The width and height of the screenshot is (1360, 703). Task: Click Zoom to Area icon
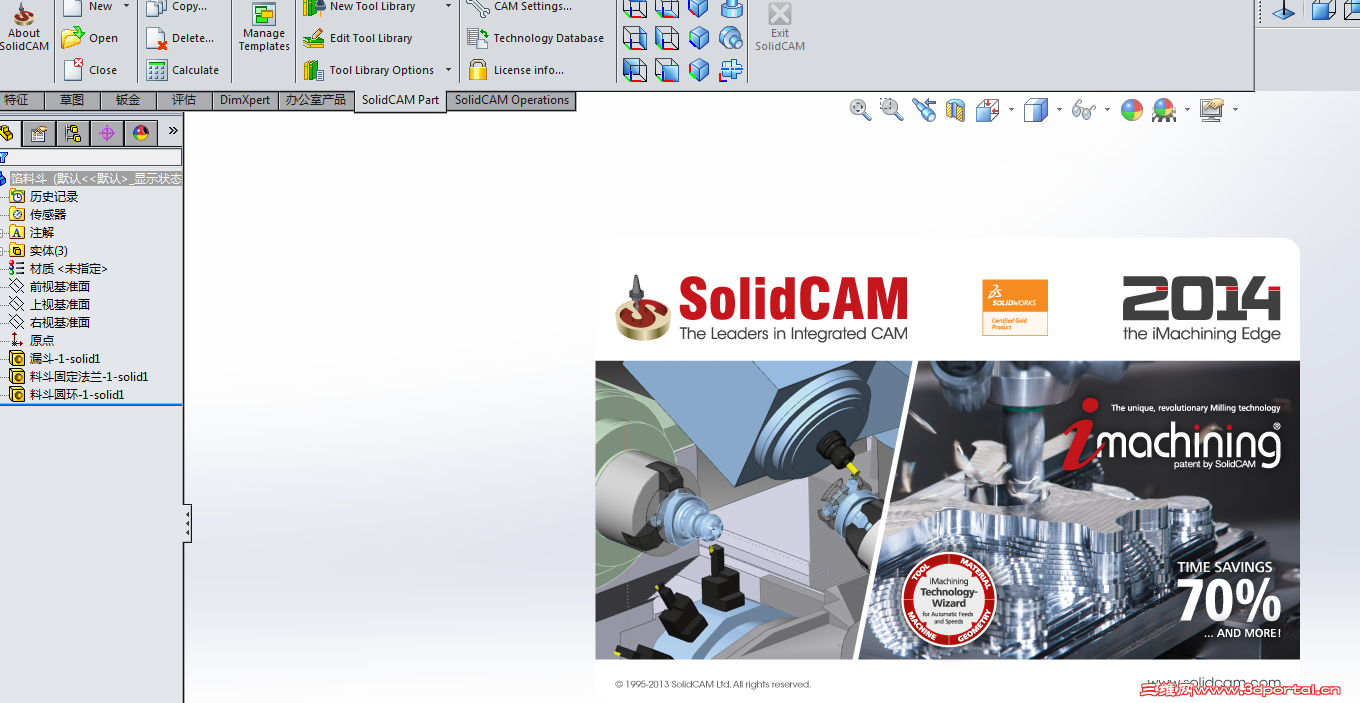pyautogui.click(x=892, y=110)
